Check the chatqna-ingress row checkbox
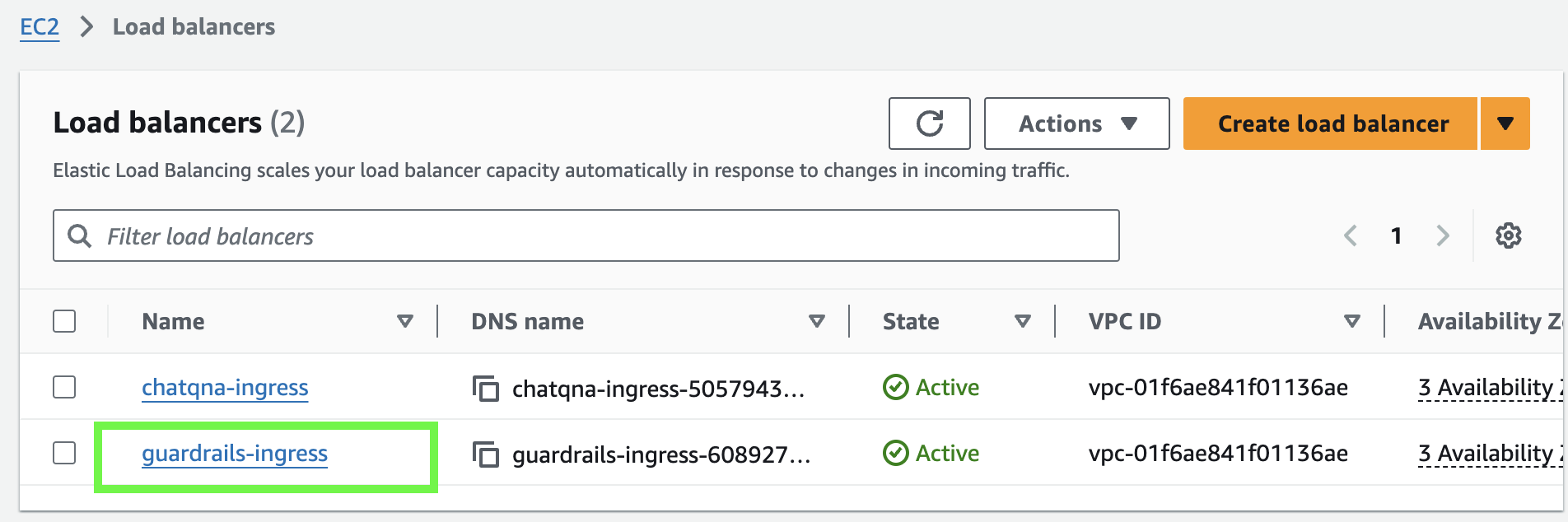 [x=64, y=387]
